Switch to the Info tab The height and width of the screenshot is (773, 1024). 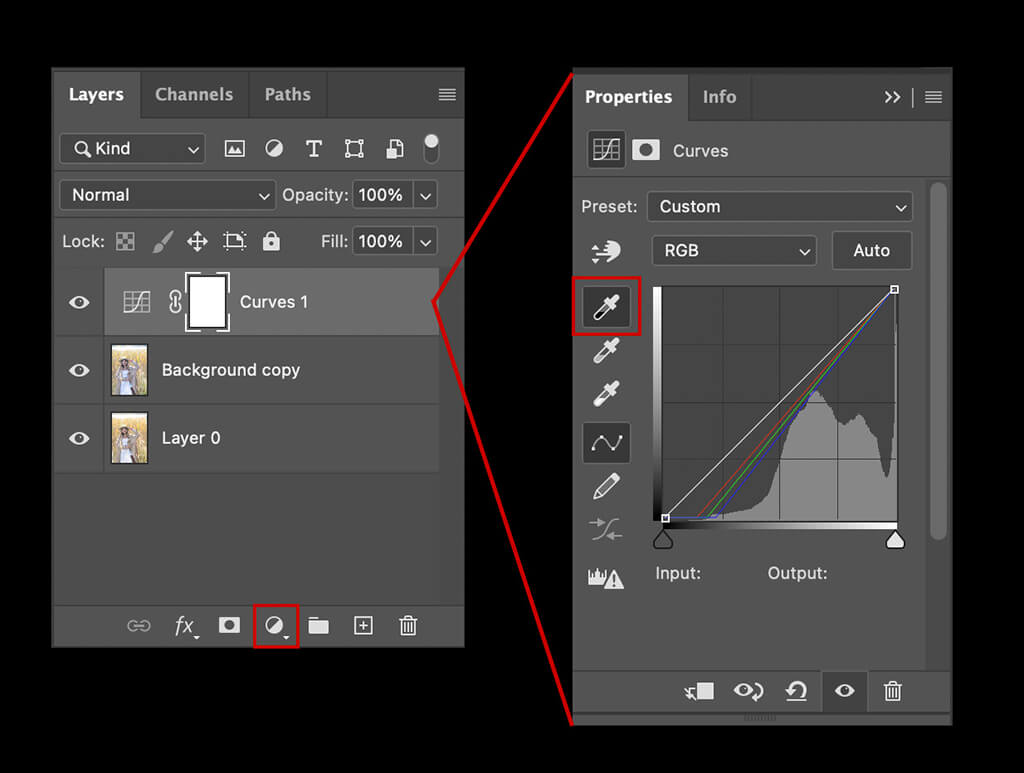[x=718, y=97]
